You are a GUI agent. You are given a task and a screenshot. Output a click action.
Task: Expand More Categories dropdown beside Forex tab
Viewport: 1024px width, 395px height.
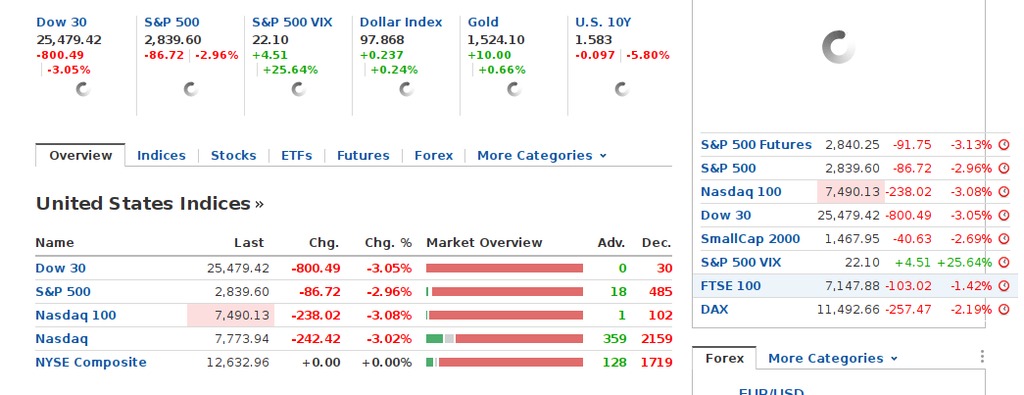click(833, 358)
